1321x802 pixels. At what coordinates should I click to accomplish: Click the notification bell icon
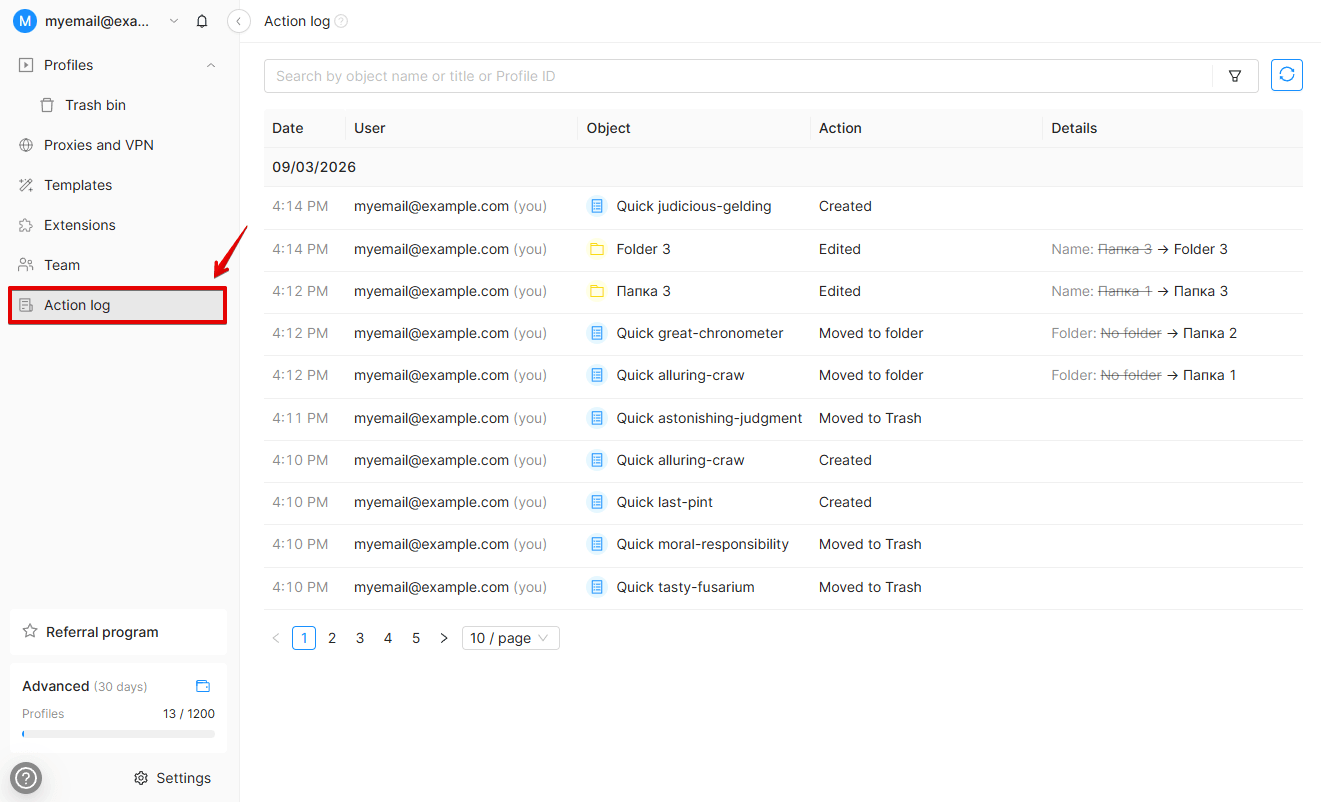[x=202, y=21]
